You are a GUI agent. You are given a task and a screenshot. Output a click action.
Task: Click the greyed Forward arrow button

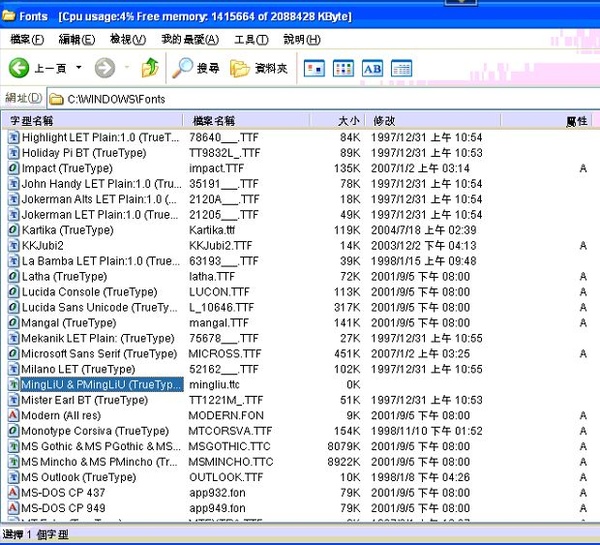tap(105, 68)
